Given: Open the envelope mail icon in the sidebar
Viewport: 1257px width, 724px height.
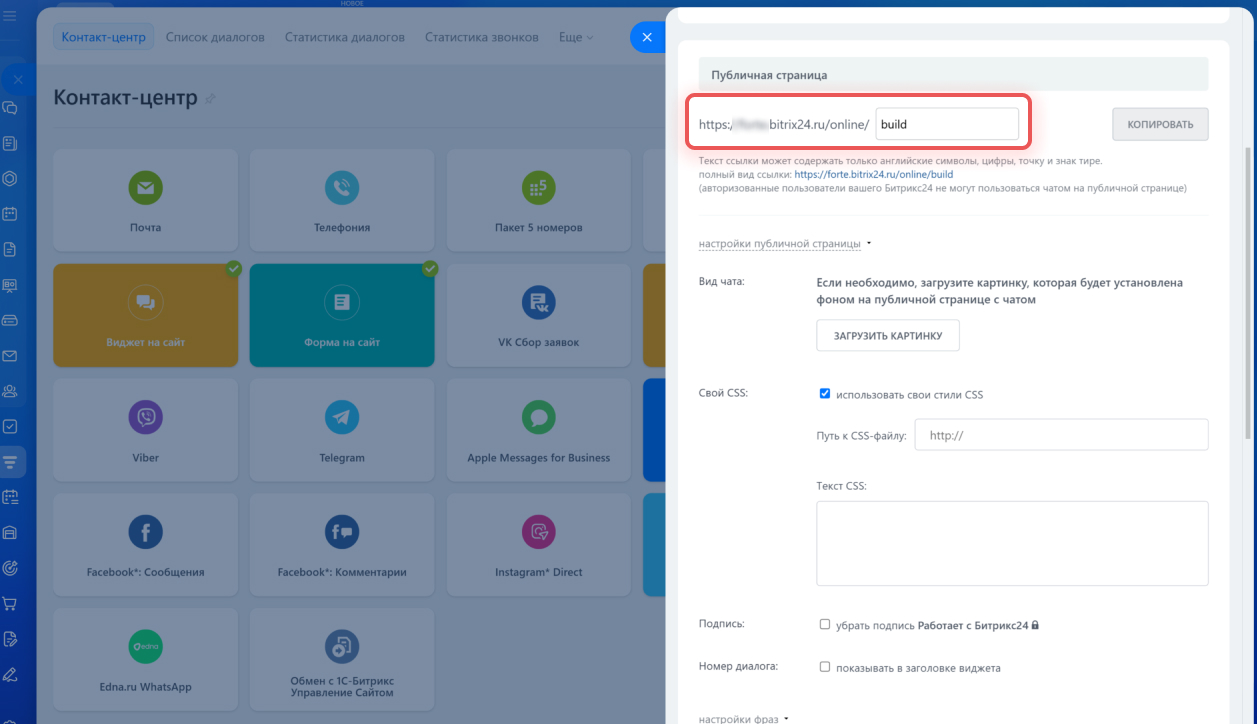Looking at the screenshot, I should pyautogui.click(x=10, y=356).
